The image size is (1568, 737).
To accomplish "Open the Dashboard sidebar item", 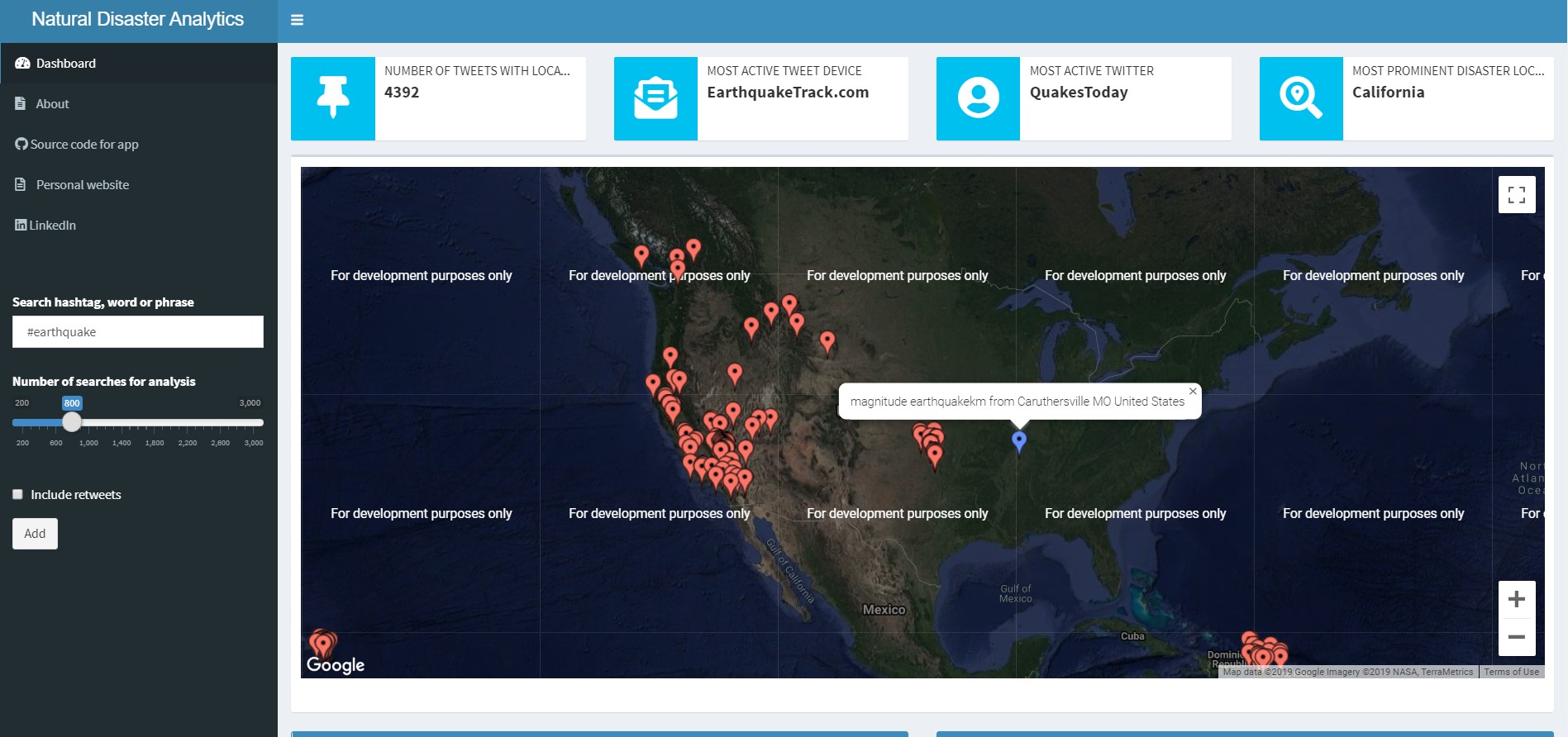I will coord(139,63).
